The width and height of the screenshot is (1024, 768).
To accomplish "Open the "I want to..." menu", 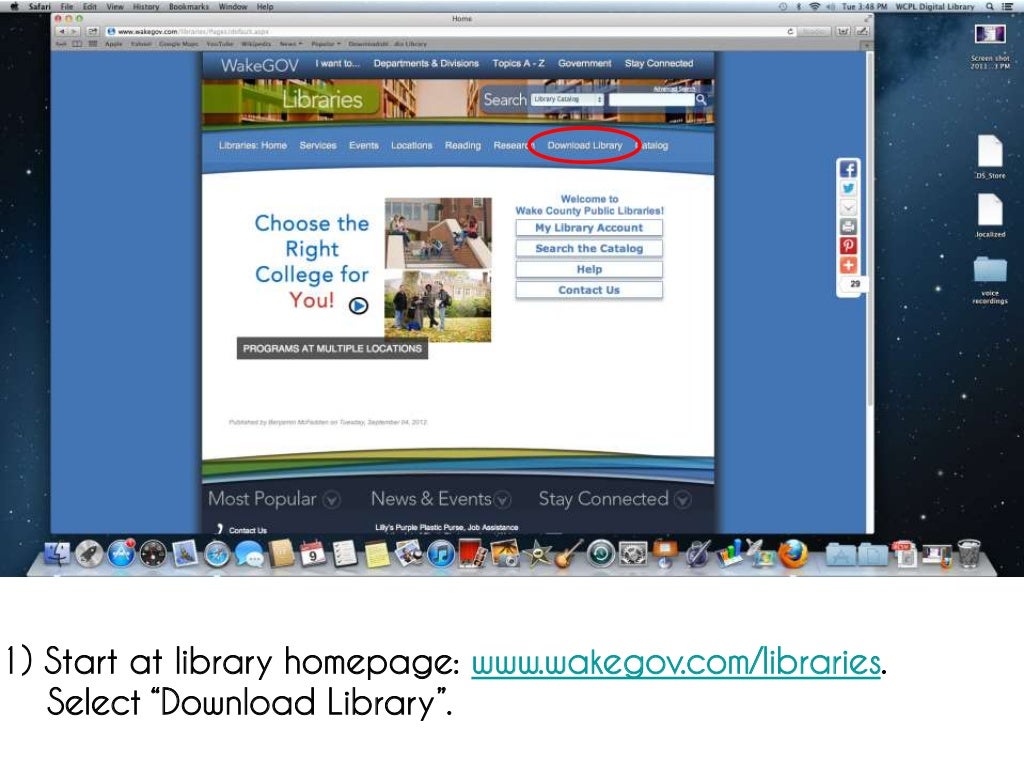I will point(338,63).
